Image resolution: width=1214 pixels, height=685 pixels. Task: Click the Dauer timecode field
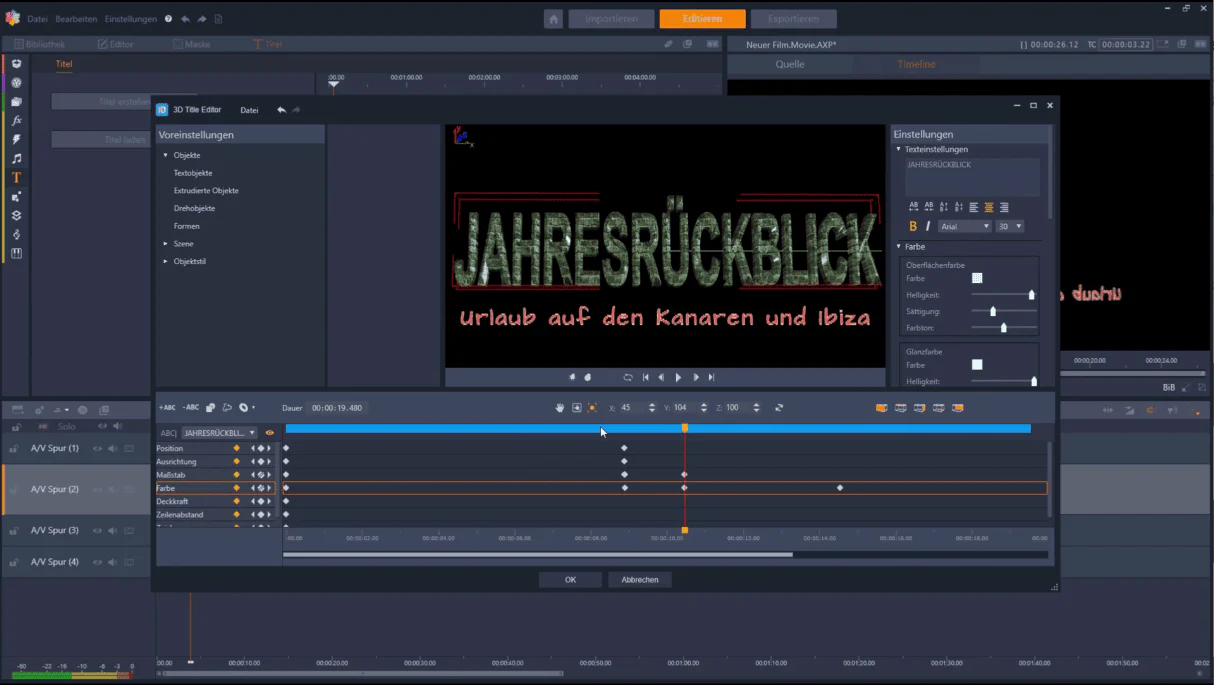point(337,408)
